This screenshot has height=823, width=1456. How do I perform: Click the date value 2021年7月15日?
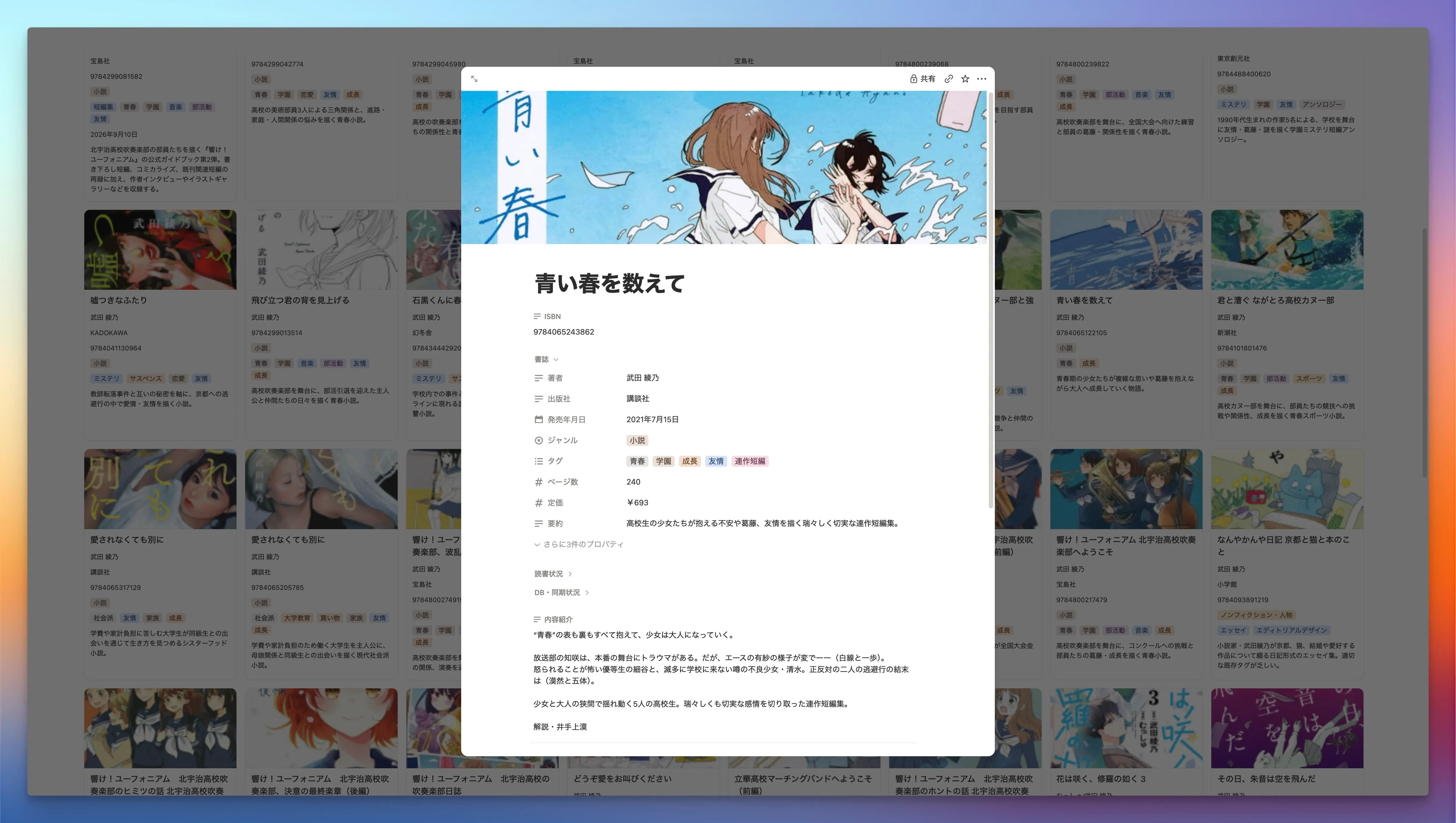coord(652,419)
